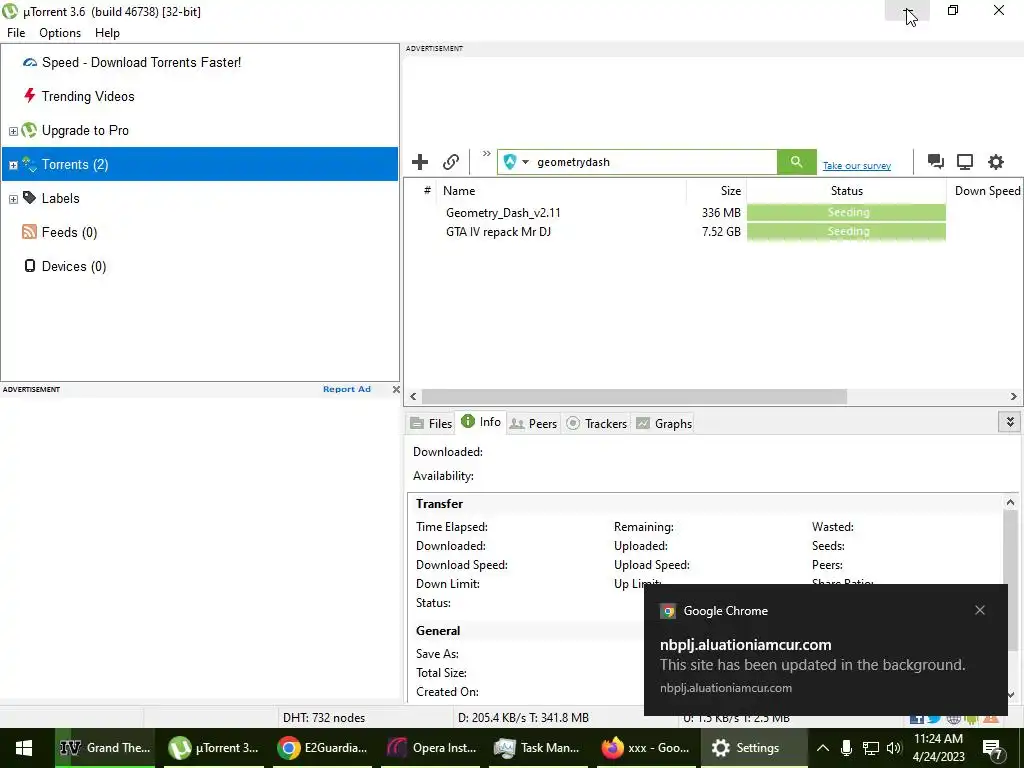Screen dimensions: 1024x768
Task: Open the search provider shield dropdown
Action: 516,162
